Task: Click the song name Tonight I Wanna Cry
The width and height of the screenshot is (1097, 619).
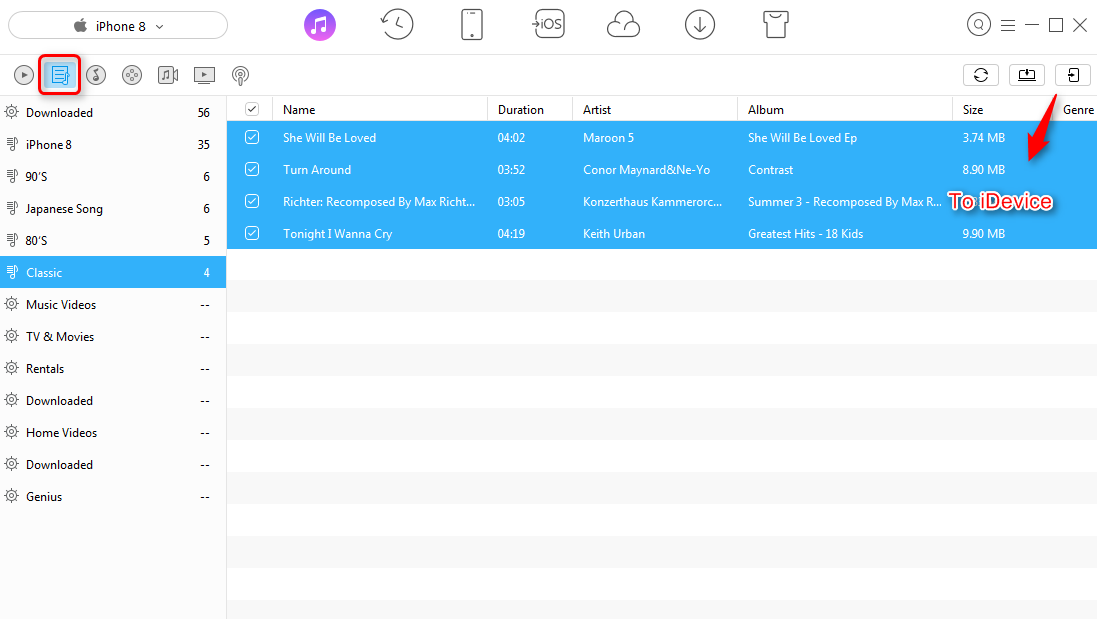Action: 337,234
